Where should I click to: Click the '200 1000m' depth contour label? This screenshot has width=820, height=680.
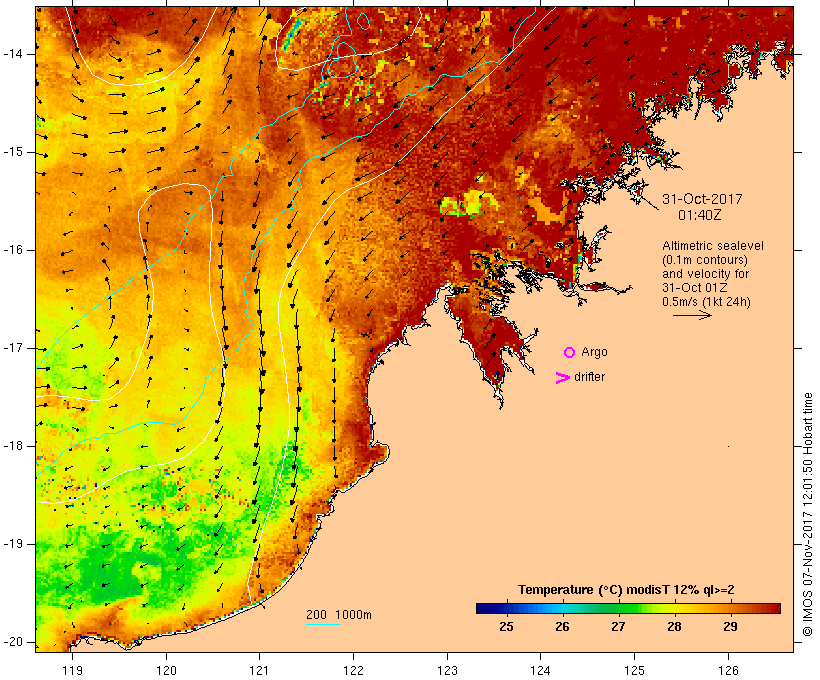[x=339, y=615]
